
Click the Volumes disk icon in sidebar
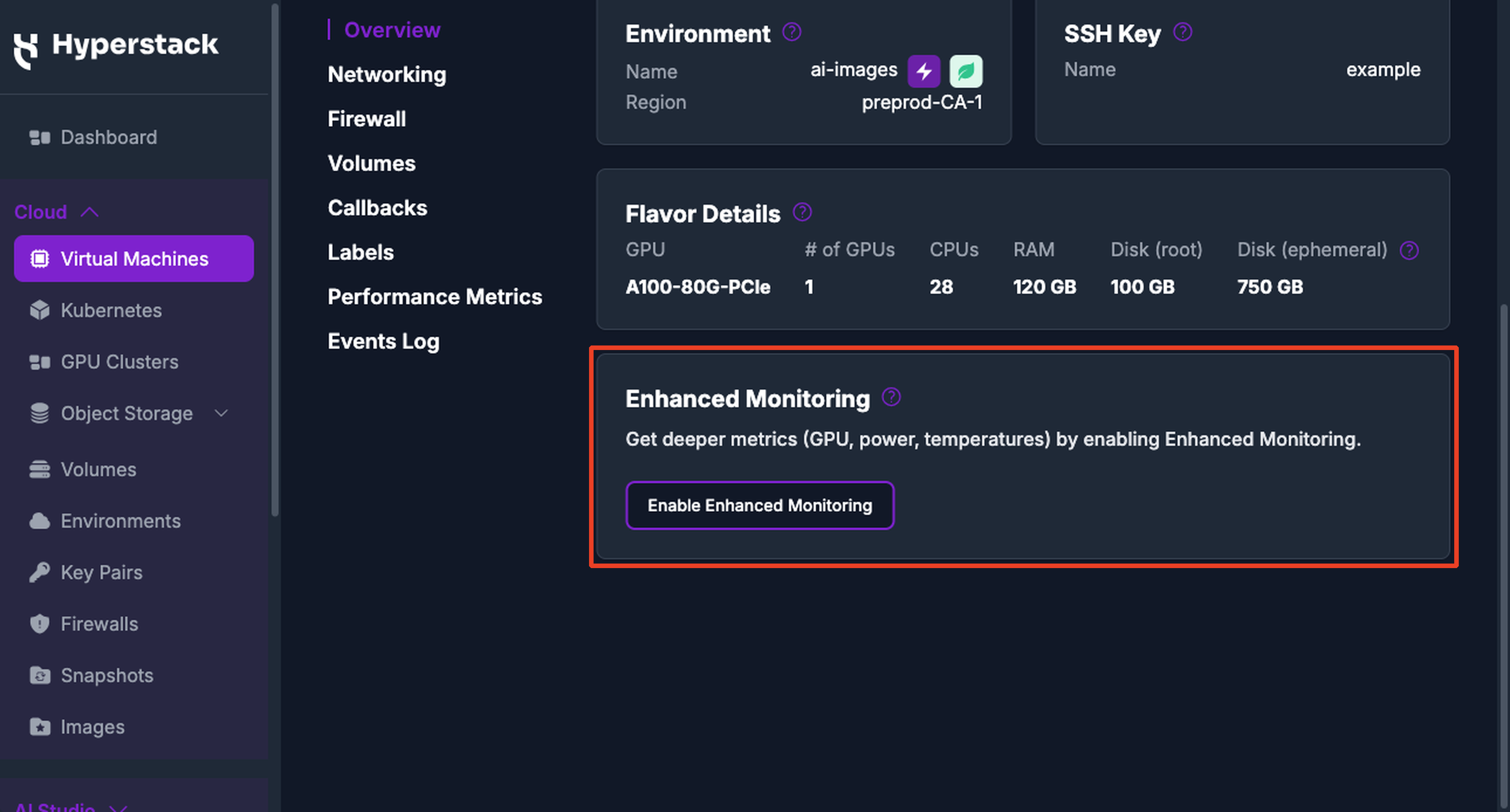click(40, 470)
